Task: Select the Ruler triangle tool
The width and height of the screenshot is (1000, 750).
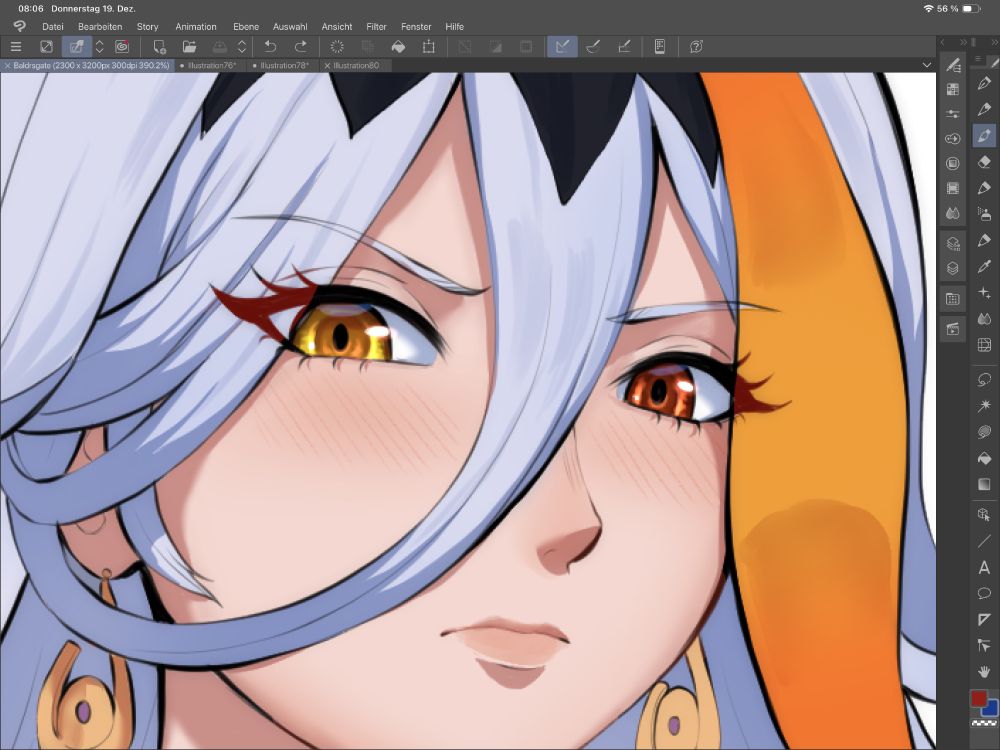Action: pyautogui.click(x=984, y=619)
